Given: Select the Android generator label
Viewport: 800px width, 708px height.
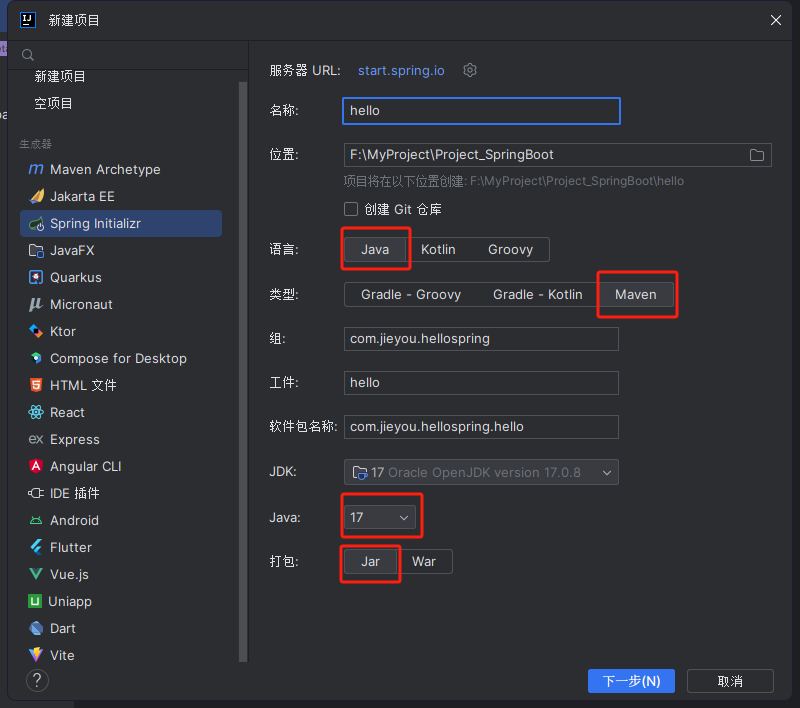Looking at the screenshot, I should (74, 520).
